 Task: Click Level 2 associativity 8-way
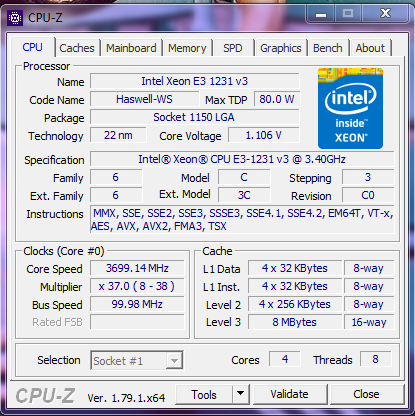pos(369,304)
